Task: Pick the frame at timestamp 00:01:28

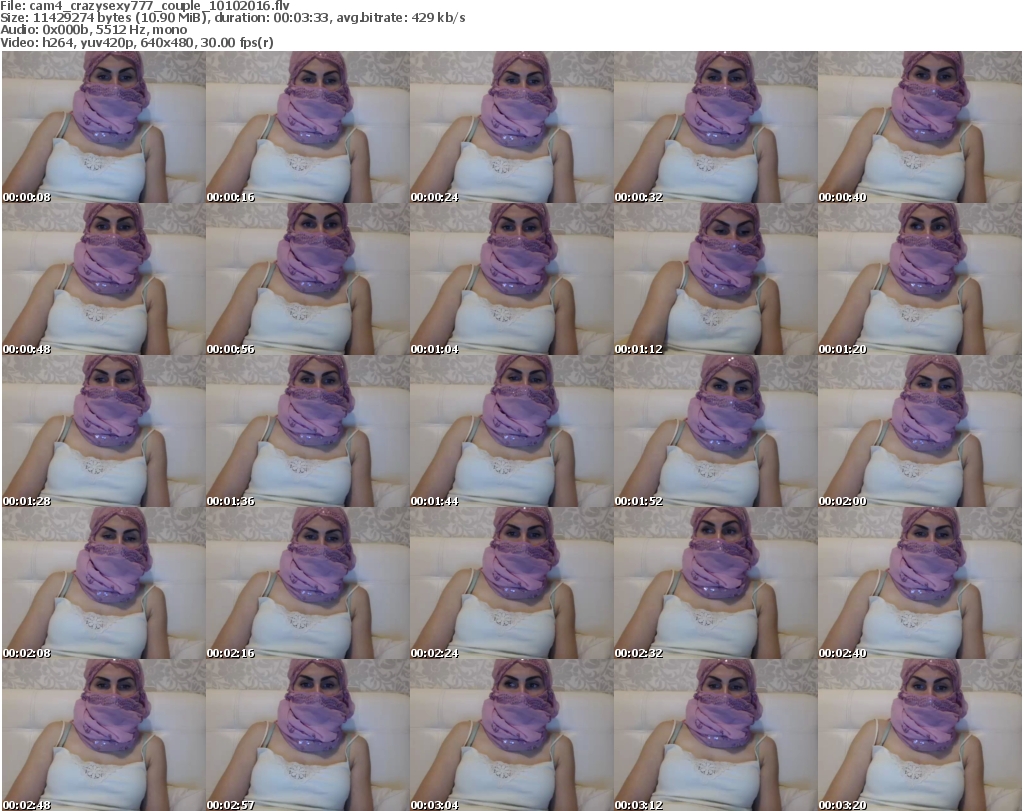Action: (103, 432)
